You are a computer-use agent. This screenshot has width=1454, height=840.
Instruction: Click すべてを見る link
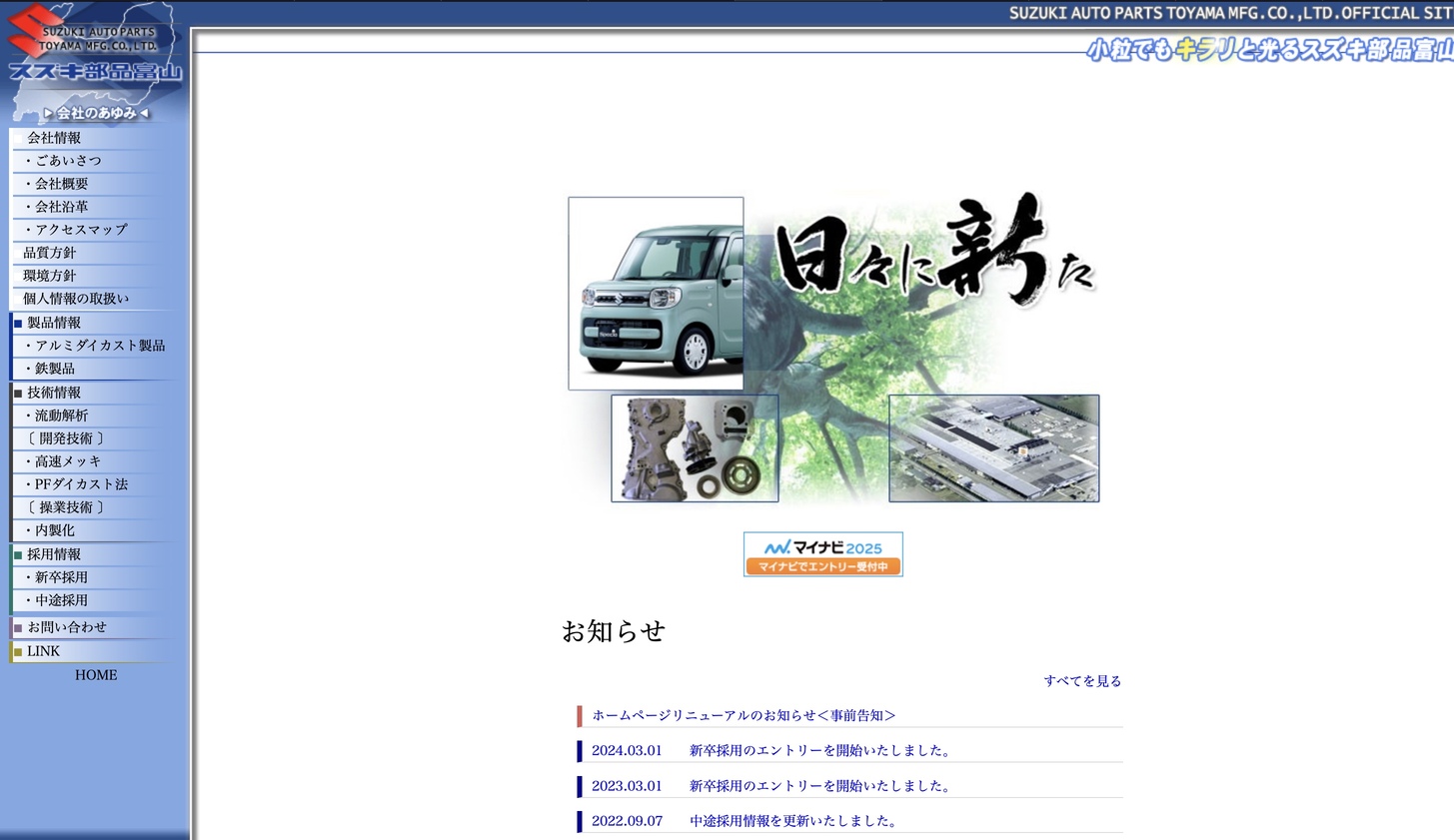1082,681
